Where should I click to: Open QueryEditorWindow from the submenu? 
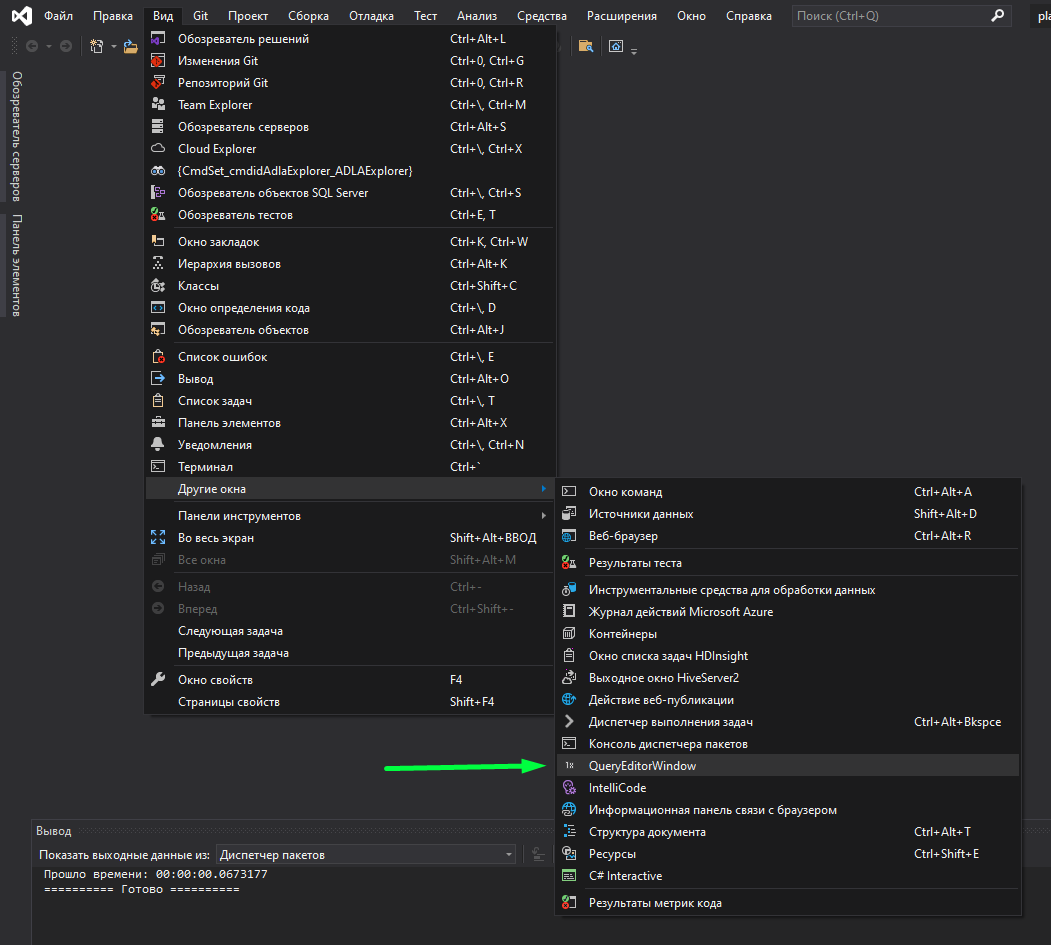pos(642,766)
